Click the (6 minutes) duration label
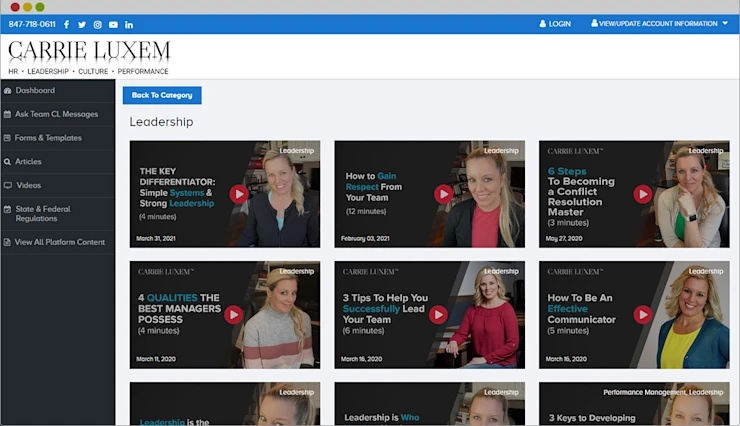740x426 pixels. (x=363, y=331)
